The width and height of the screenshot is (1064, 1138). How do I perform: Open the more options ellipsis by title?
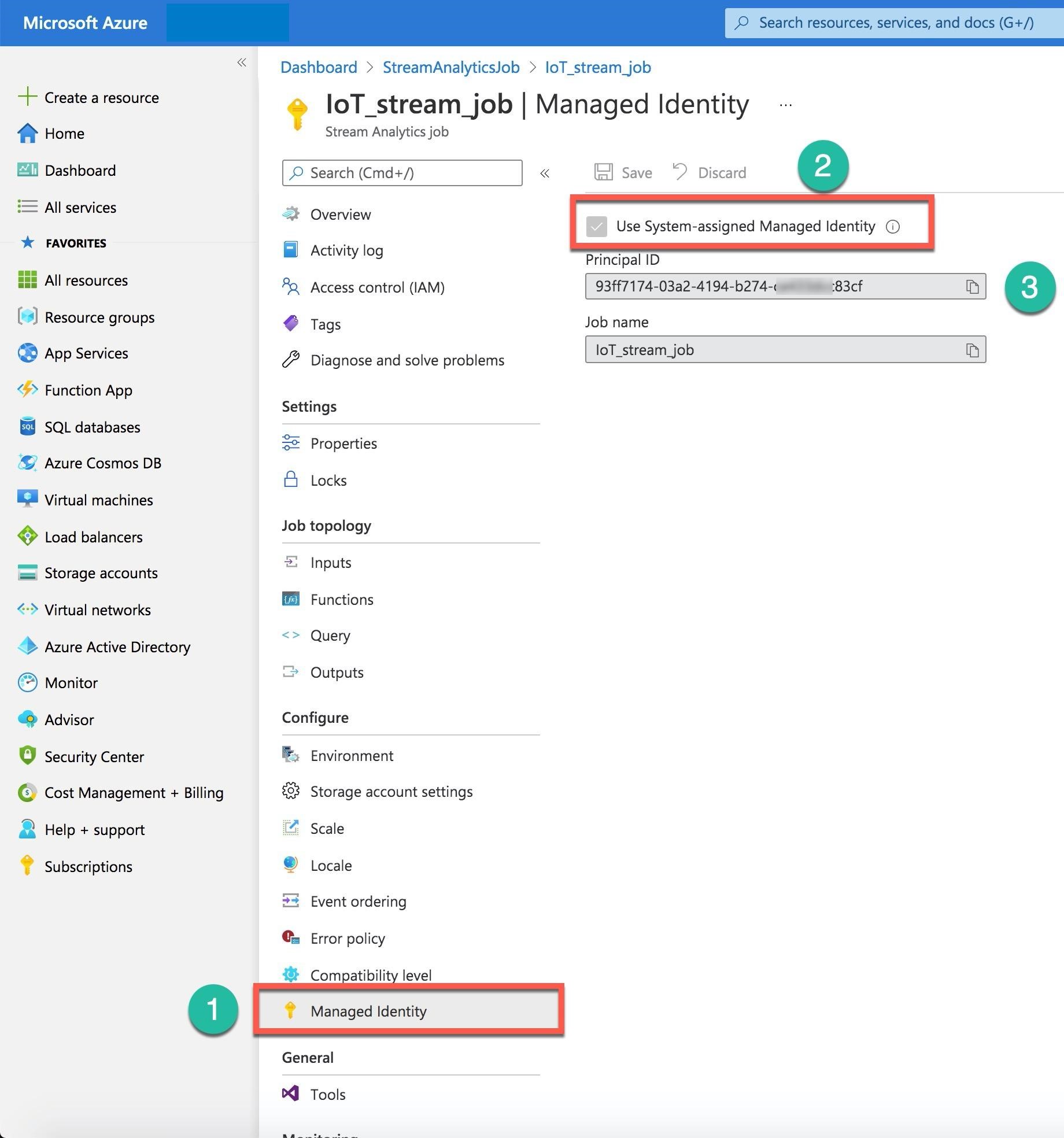(785, 105)
